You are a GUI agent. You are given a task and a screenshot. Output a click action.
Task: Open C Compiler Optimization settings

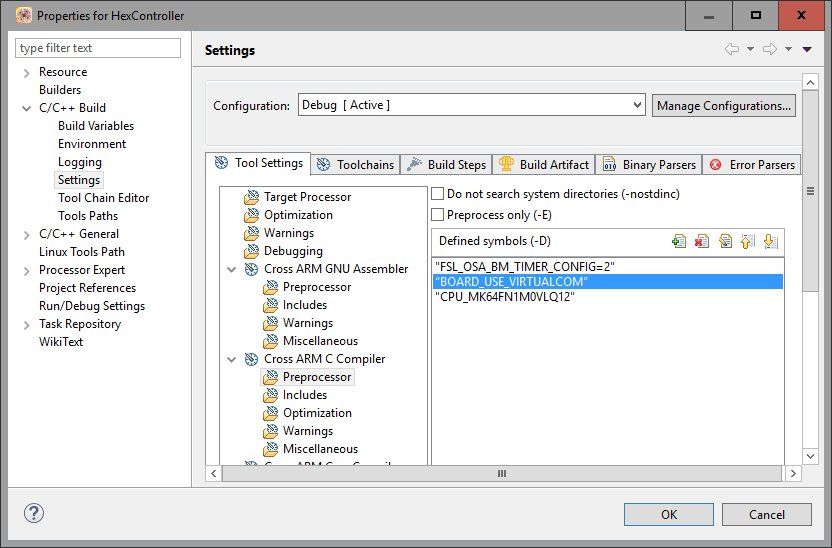(x=317, y=413)
